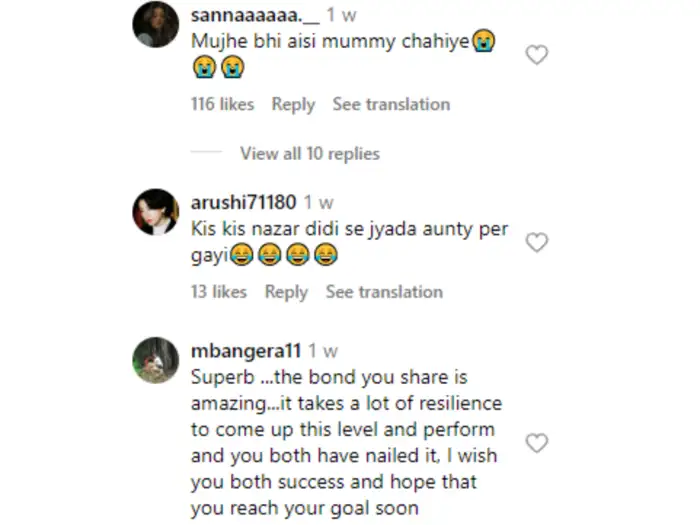This screenshot has width=700, height=525.
Task: Click the 1 w timestamp beside mbangera11
Action: [322, 351]
